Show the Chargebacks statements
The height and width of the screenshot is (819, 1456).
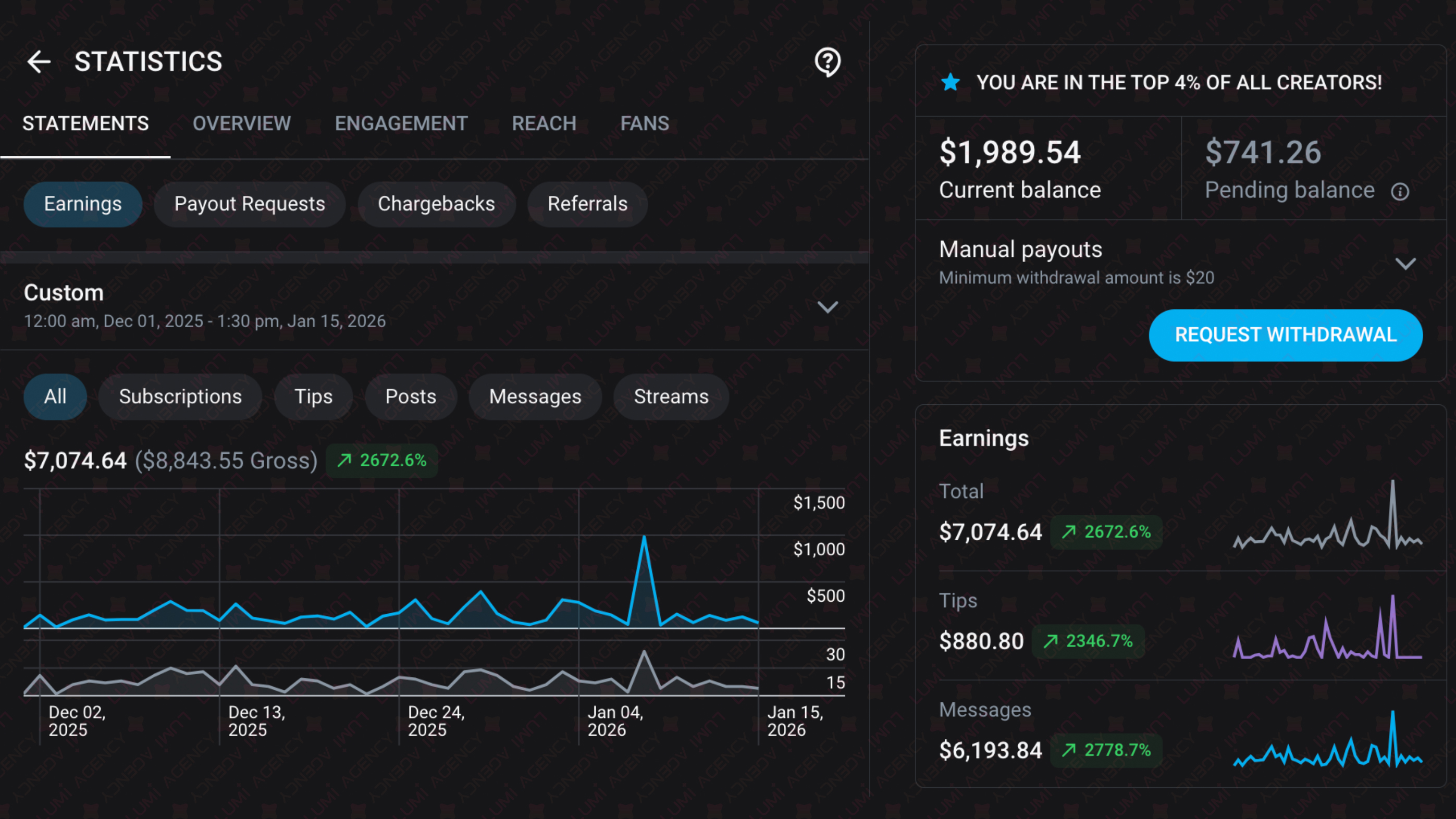tap(436, 204)
